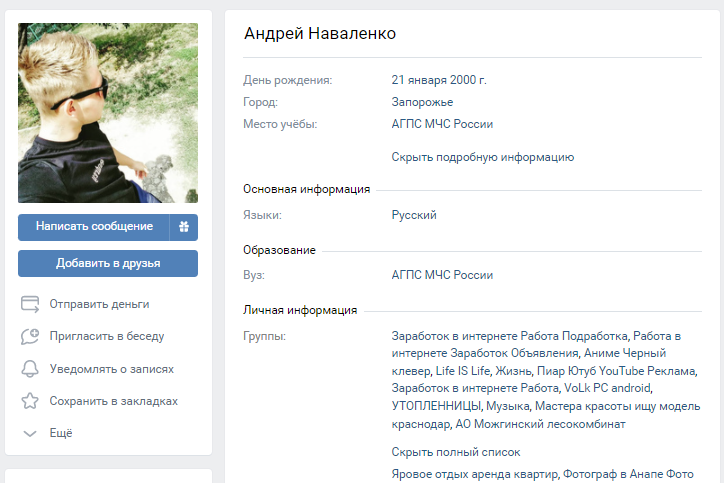Screen dimensions: 724x483
Task: Click the Группы label
Action: point(265,336)
